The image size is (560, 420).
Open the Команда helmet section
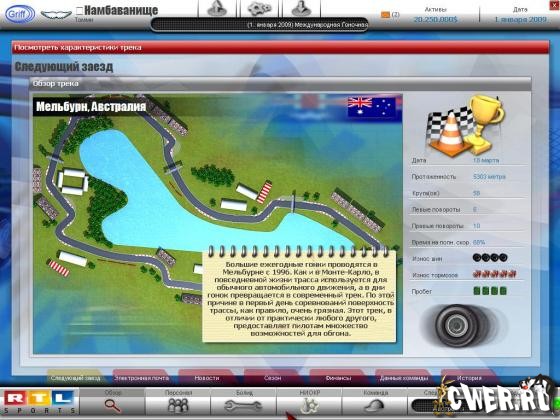375,401
